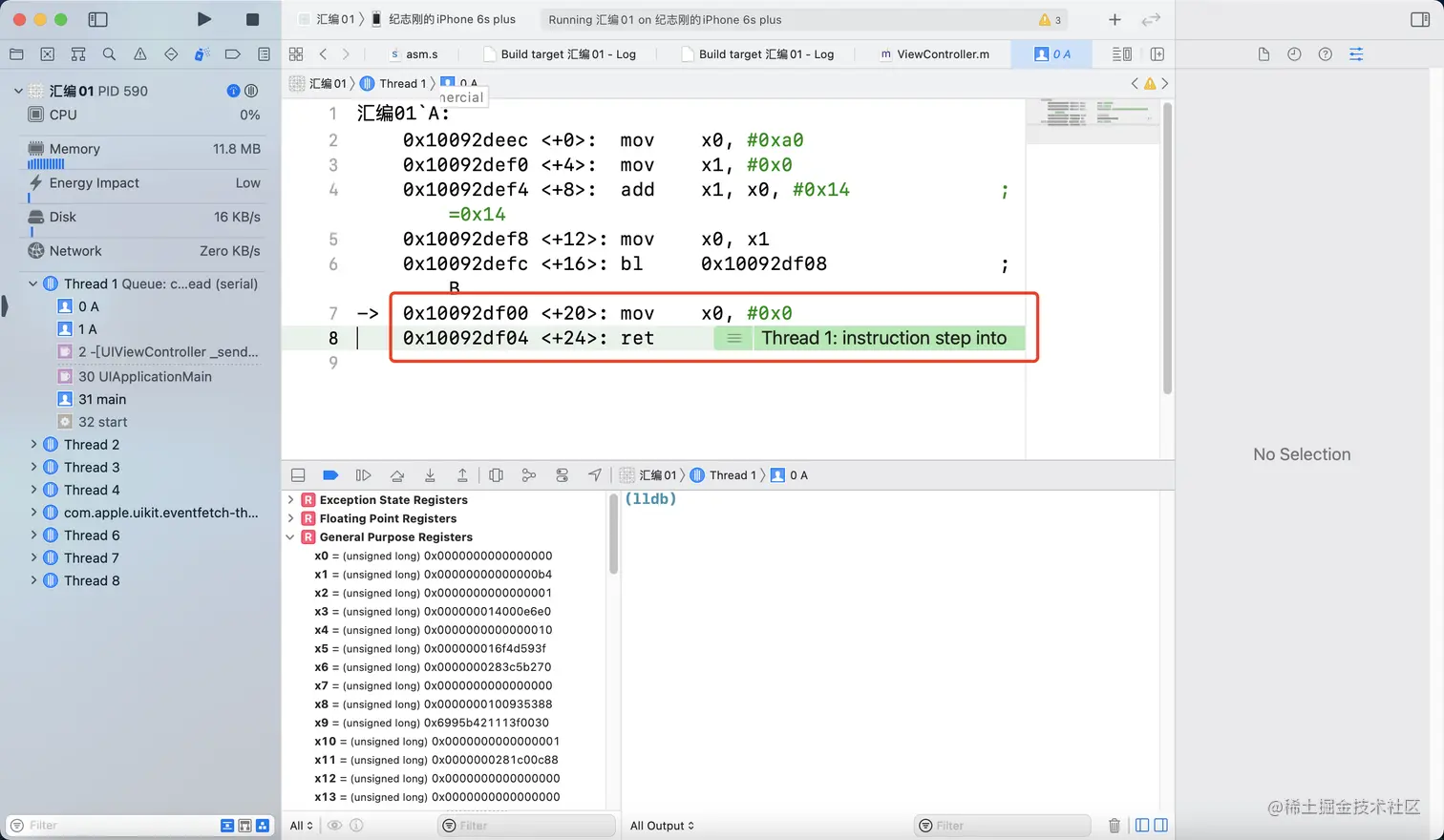
Task: Switch to the ViewController.m tab
Action: pyautogui.click(x=935, y=54)
